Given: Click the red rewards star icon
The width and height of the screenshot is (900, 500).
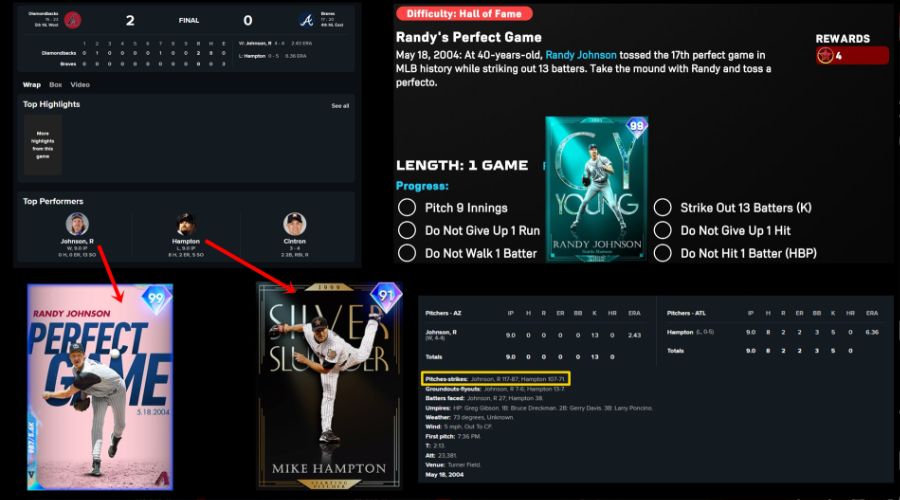Looking at the screenshot, I should click(825, 55).
